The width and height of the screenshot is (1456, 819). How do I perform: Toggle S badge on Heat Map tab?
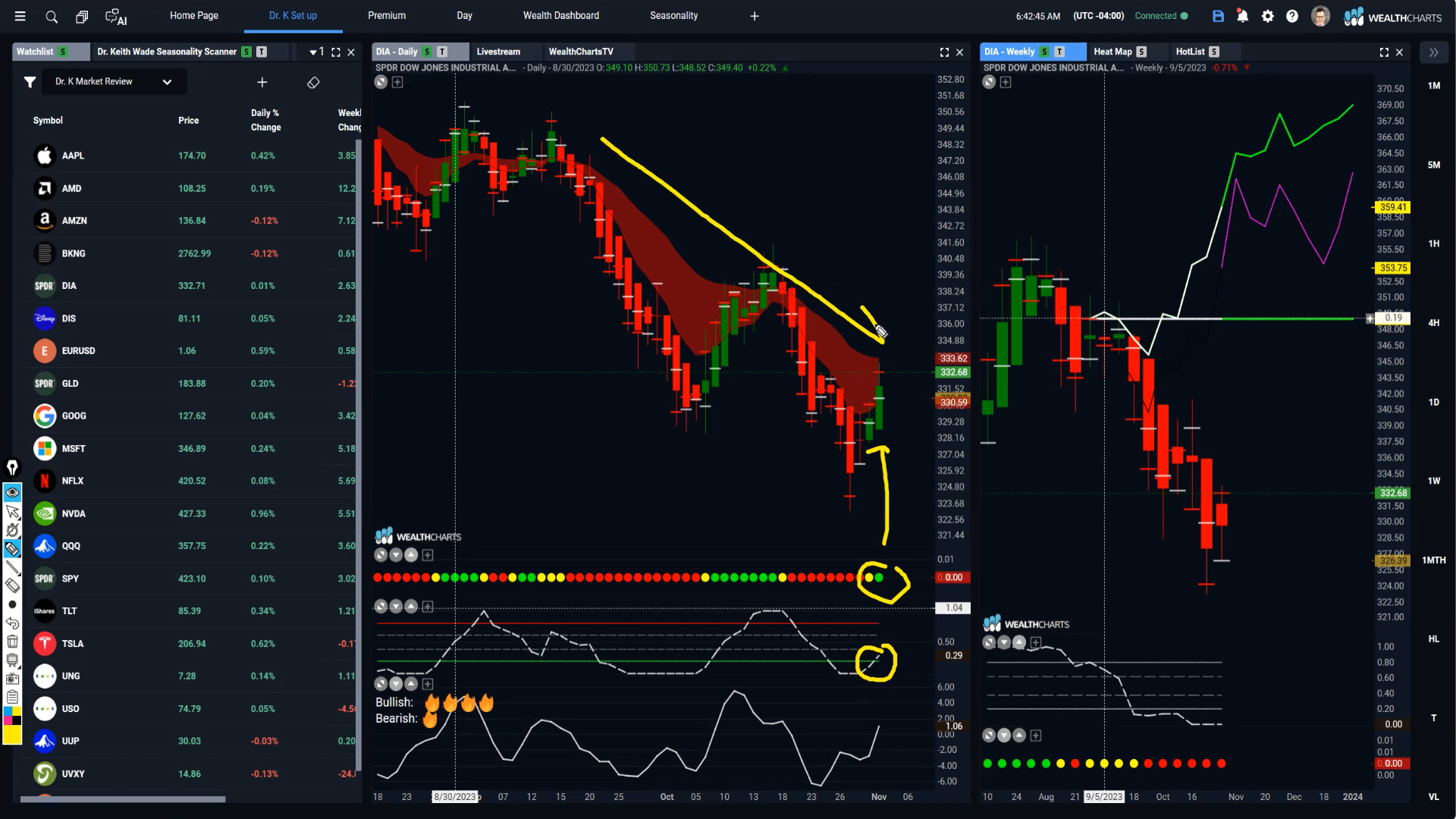tap(1141, 52)
